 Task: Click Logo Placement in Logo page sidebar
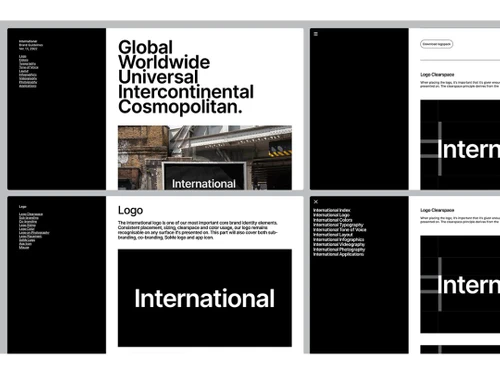point(30,236)
